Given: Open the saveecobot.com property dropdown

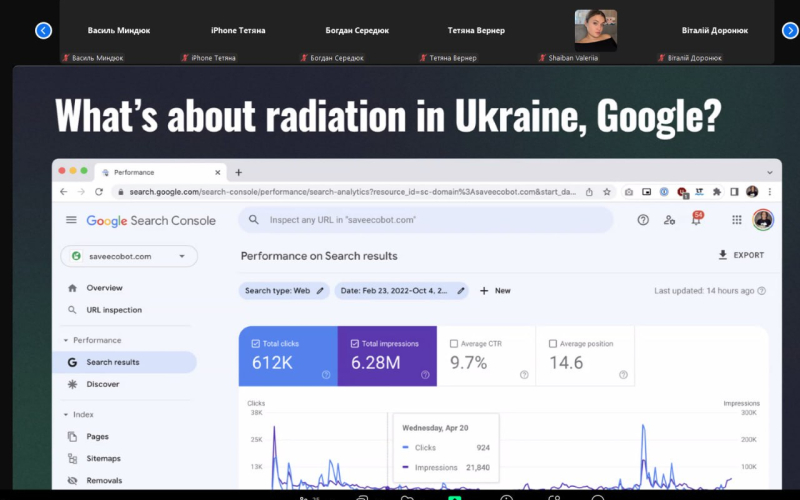Looking at the screenshot, I should 129,256.
